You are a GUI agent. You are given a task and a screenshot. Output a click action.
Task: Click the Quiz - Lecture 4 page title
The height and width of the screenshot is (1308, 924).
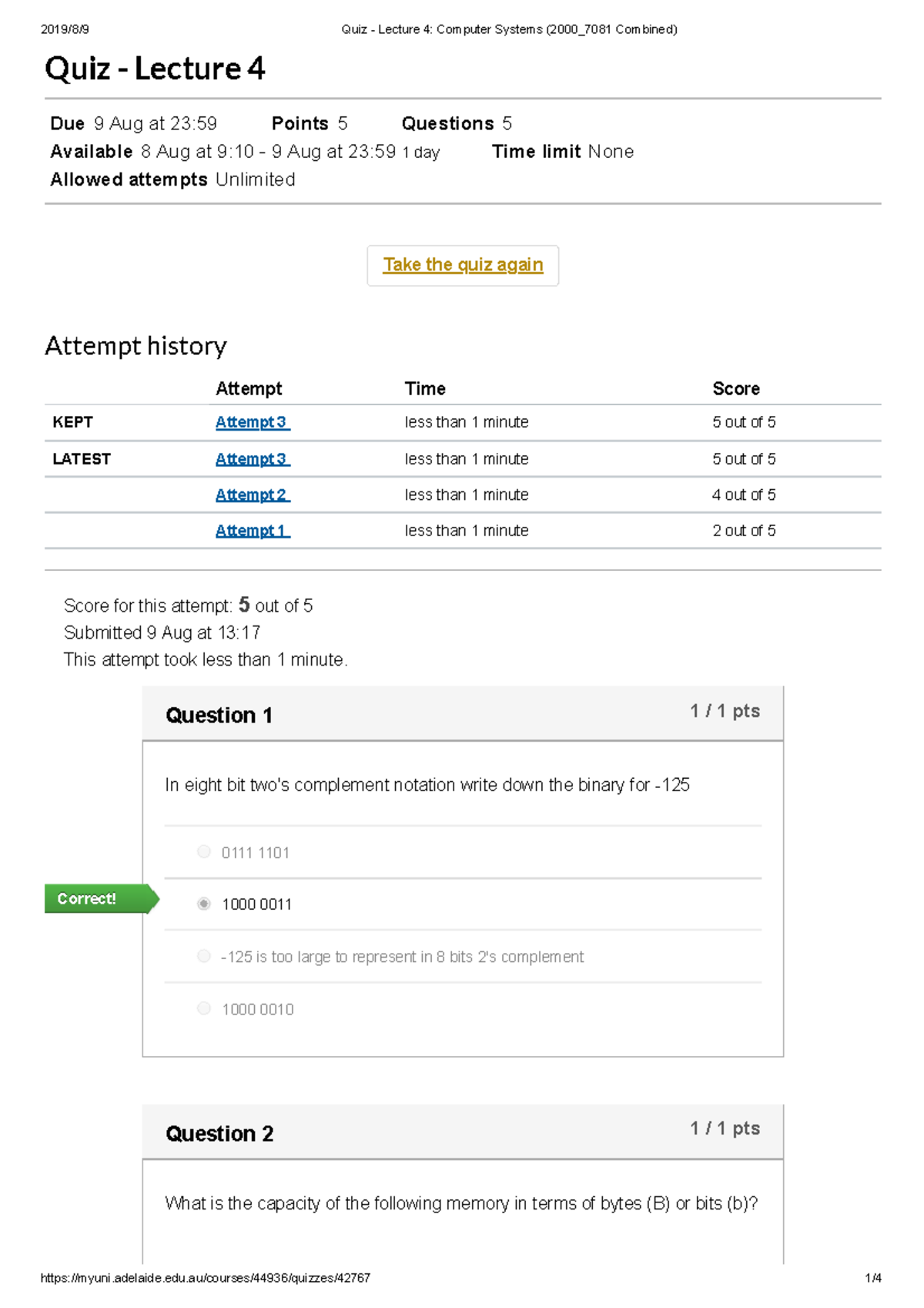[155, 69]
